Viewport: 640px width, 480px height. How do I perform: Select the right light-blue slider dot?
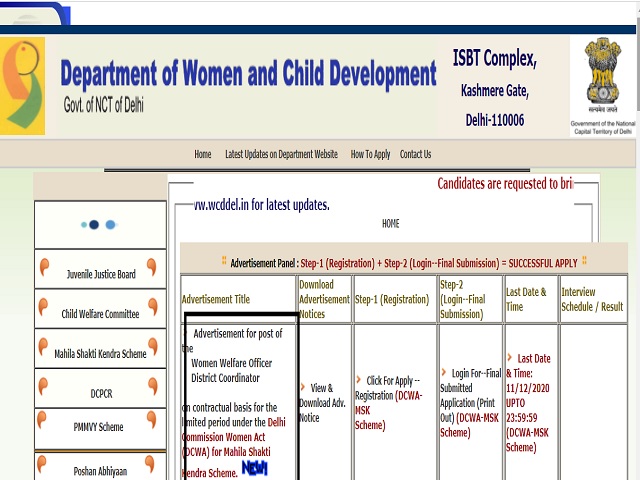pos(110,224)
